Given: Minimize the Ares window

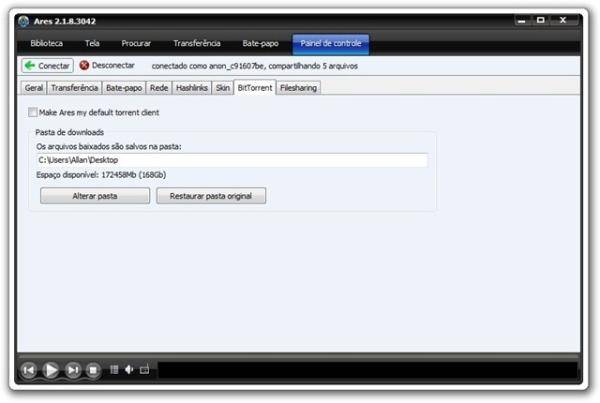Looking at the screenshot, I should click(x=522, y=21).
